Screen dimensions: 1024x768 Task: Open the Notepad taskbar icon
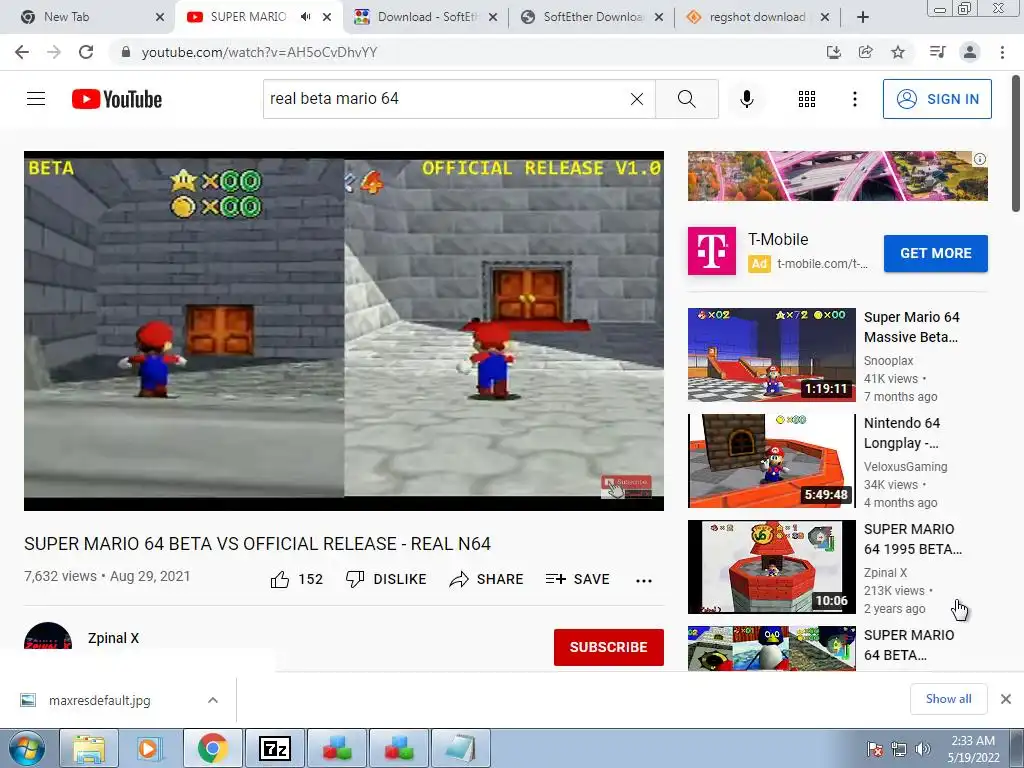tap(461, 748)
